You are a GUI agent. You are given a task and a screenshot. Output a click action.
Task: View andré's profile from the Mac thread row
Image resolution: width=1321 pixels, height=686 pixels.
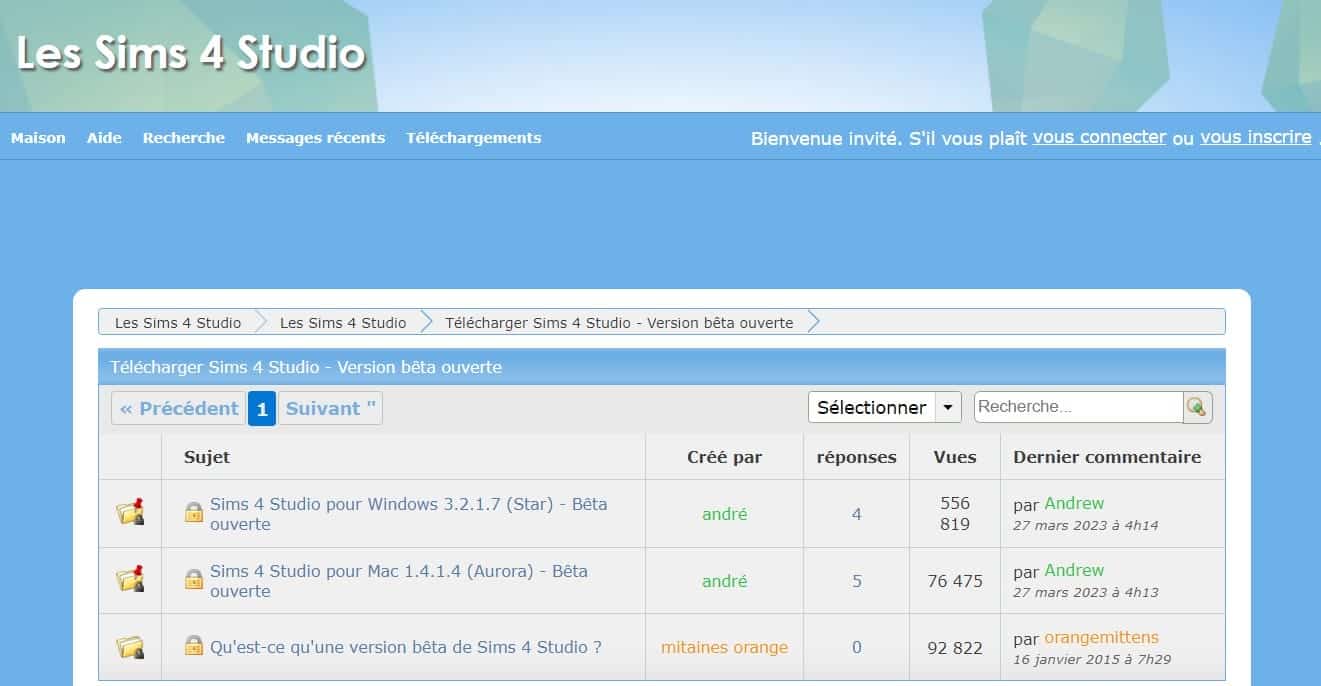coord(723,580)
